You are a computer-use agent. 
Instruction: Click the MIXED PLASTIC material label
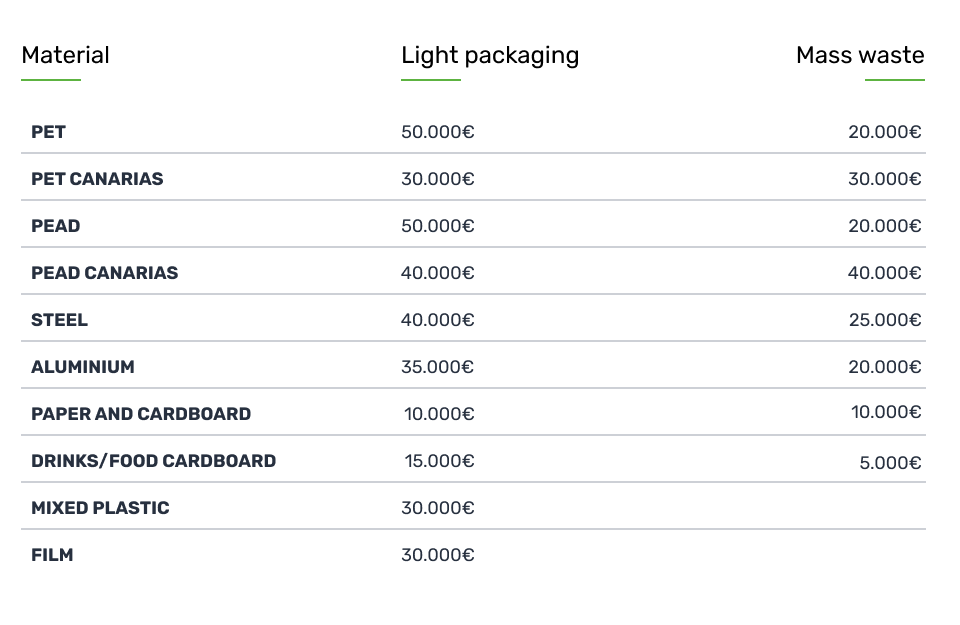[100, 508]
